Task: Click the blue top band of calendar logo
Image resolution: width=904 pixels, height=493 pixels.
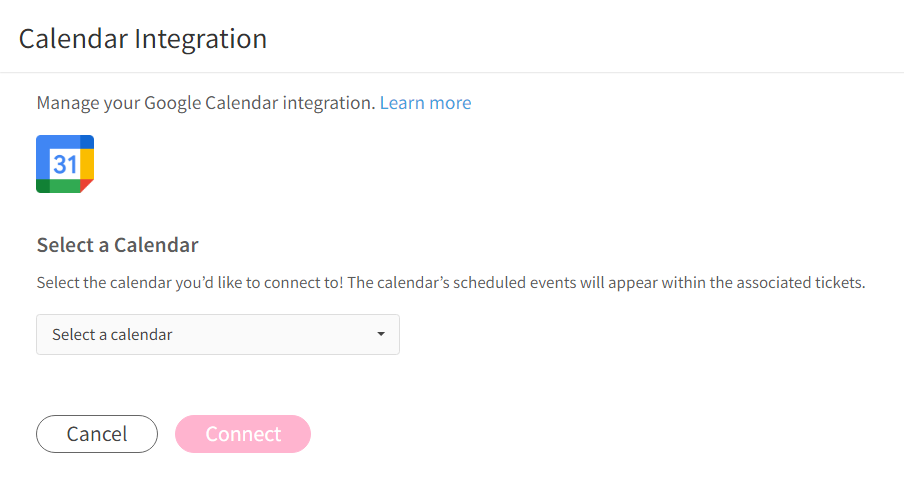Action: coord(65,142)
